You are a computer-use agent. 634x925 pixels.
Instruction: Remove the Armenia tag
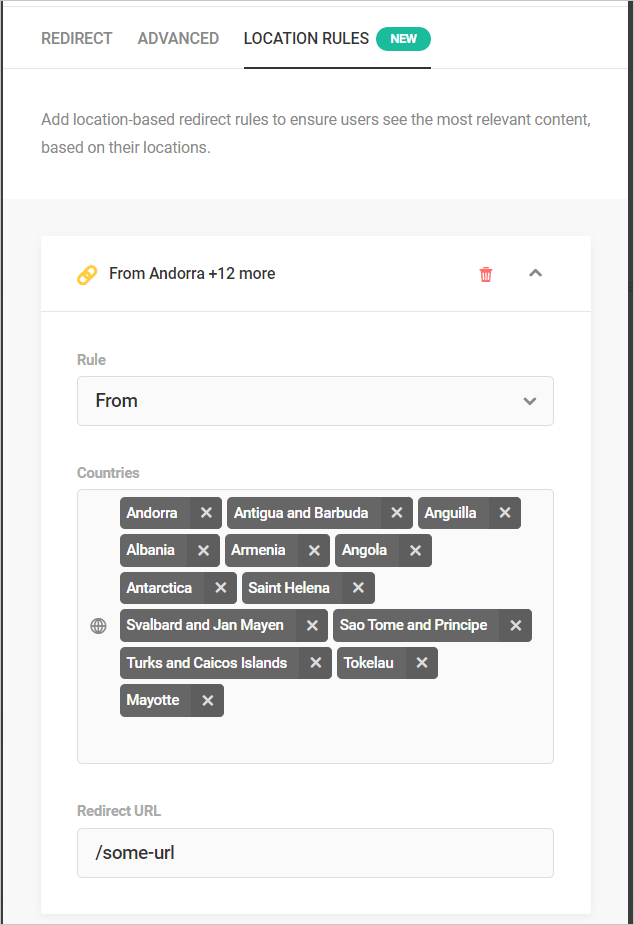point(313,550)
